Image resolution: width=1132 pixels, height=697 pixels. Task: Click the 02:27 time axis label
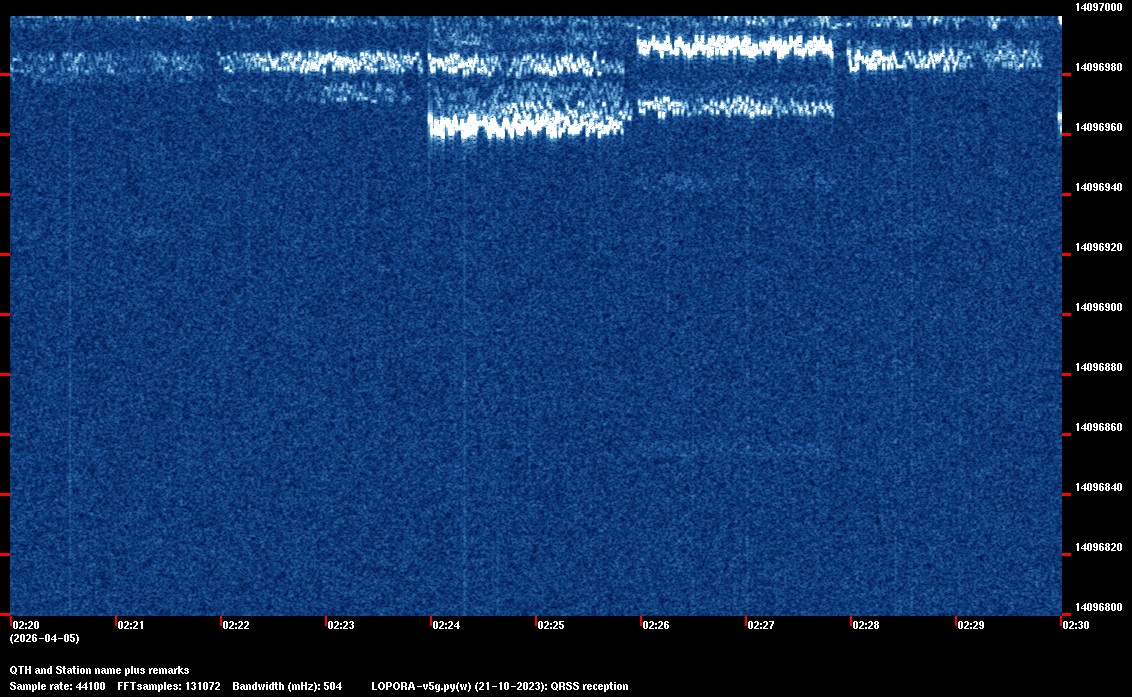761,625
